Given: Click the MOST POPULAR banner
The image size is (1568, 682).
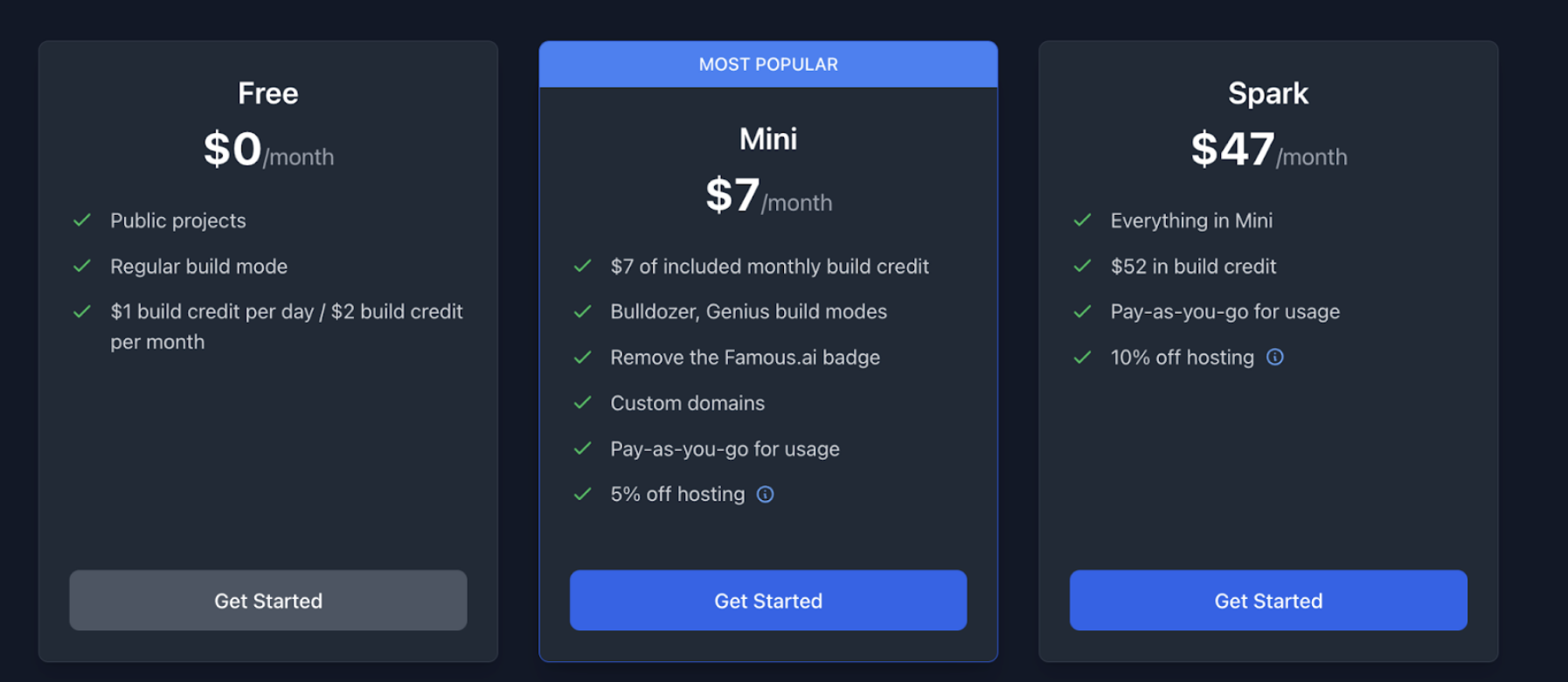Looking at the screenshot, I should coord(768,65).
